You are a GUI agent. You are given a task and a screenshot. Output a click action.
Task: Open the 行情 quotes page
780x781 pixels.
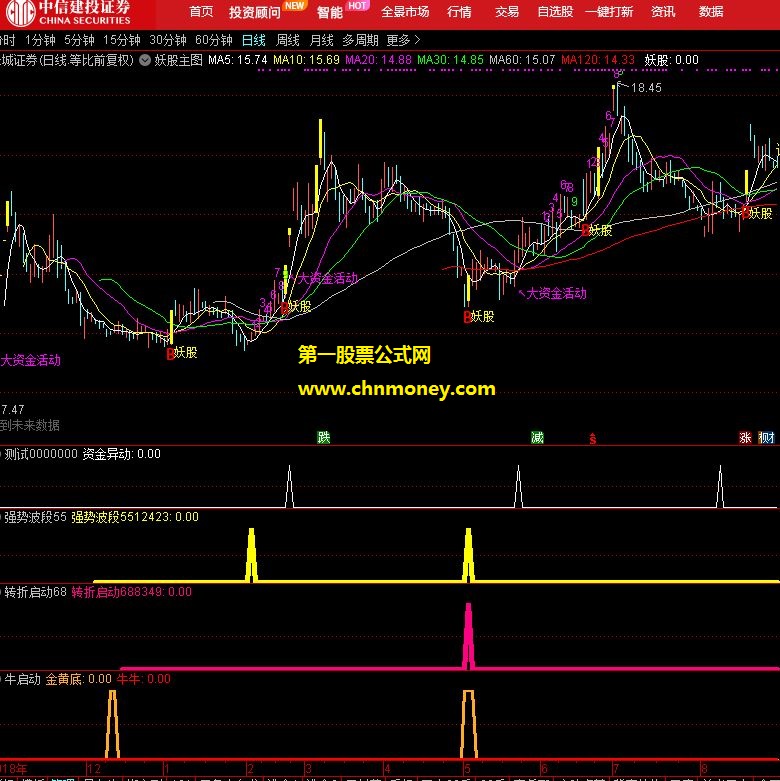pos(459,11)
